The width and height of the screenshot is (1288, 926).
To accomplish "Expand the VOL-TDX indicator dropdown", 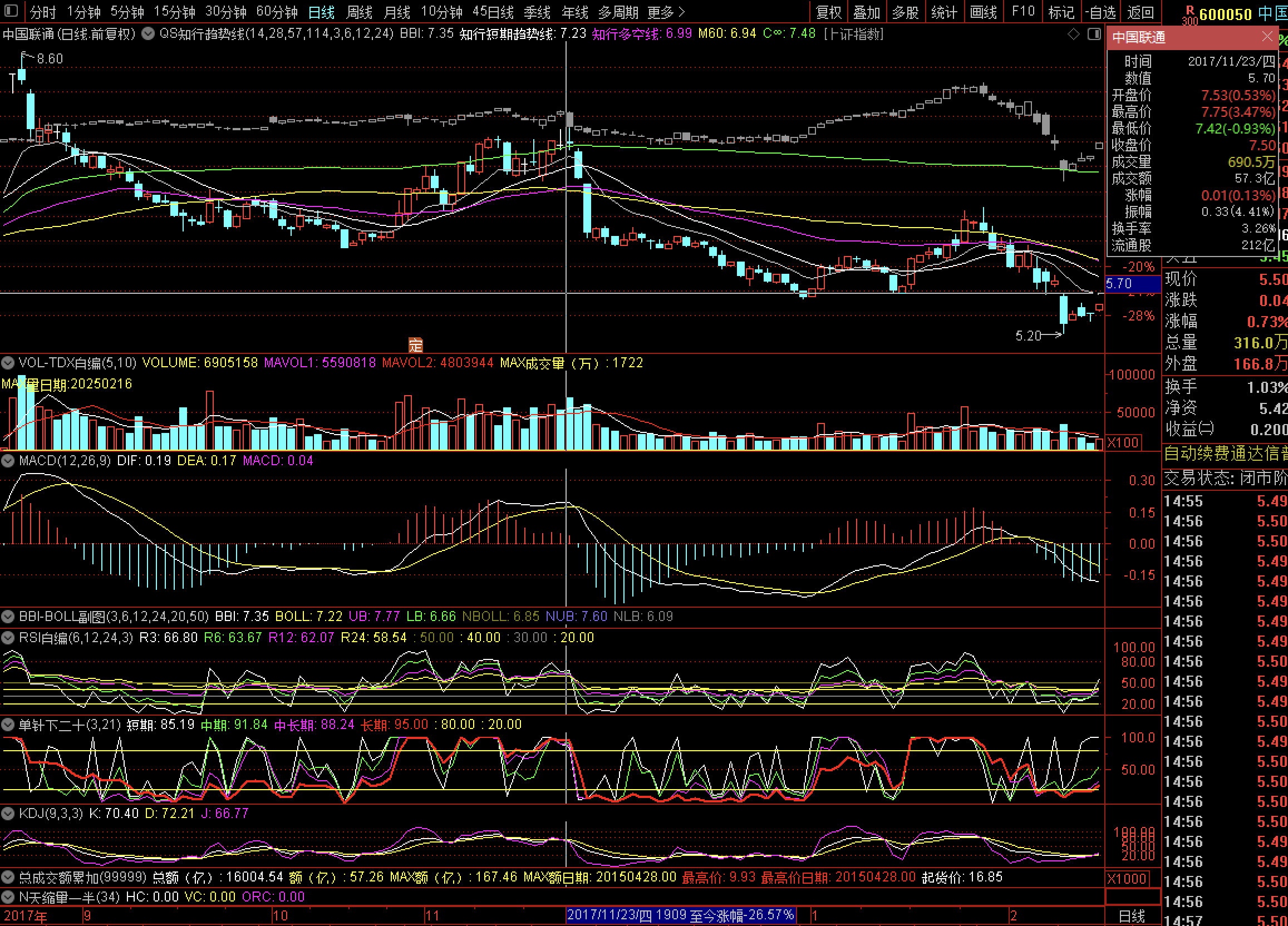I will pos(8,362).
